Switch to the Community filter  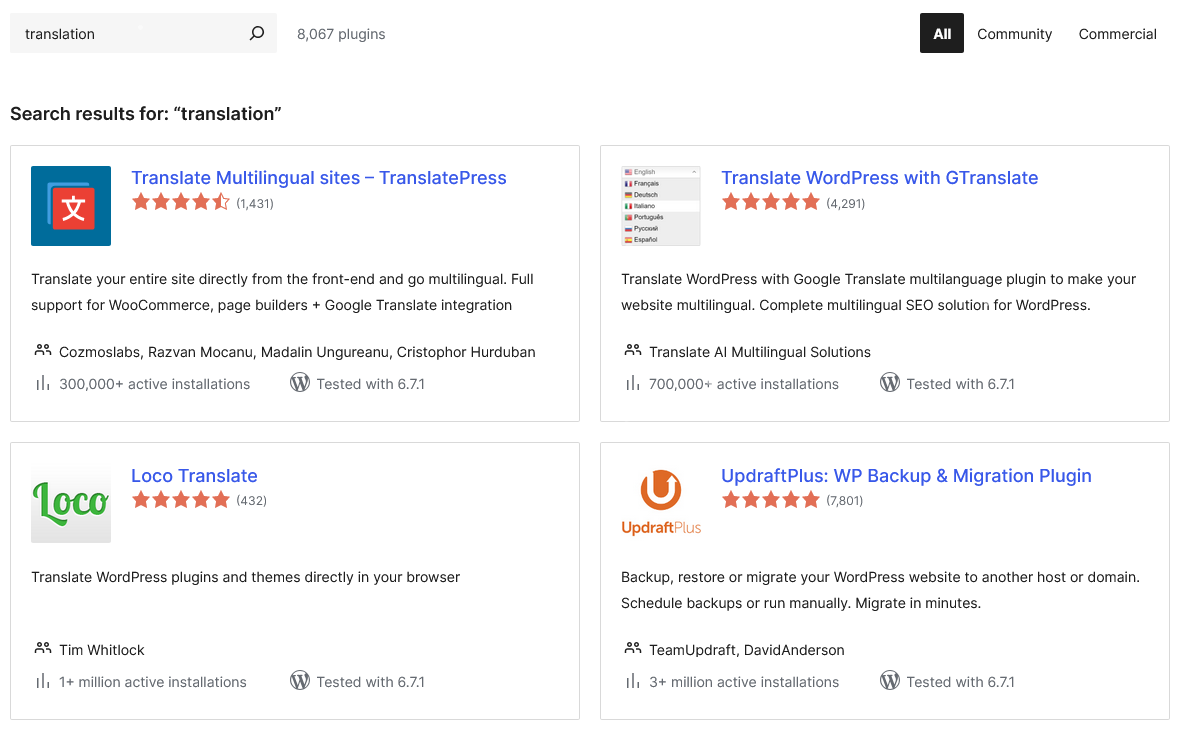[x=1014, y=34]
